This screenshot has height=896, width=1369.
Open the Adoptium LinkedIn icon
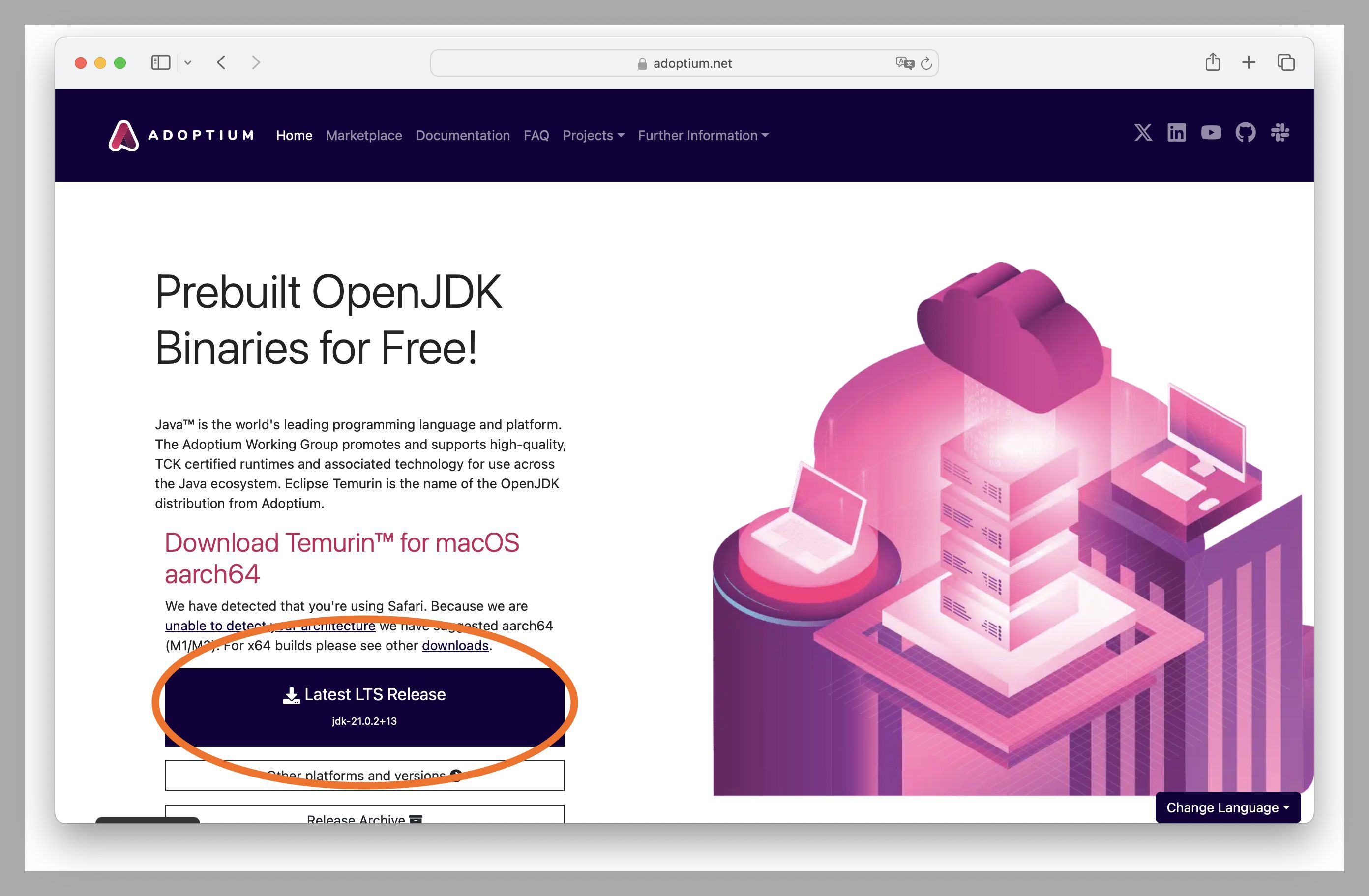(1176, 133)
